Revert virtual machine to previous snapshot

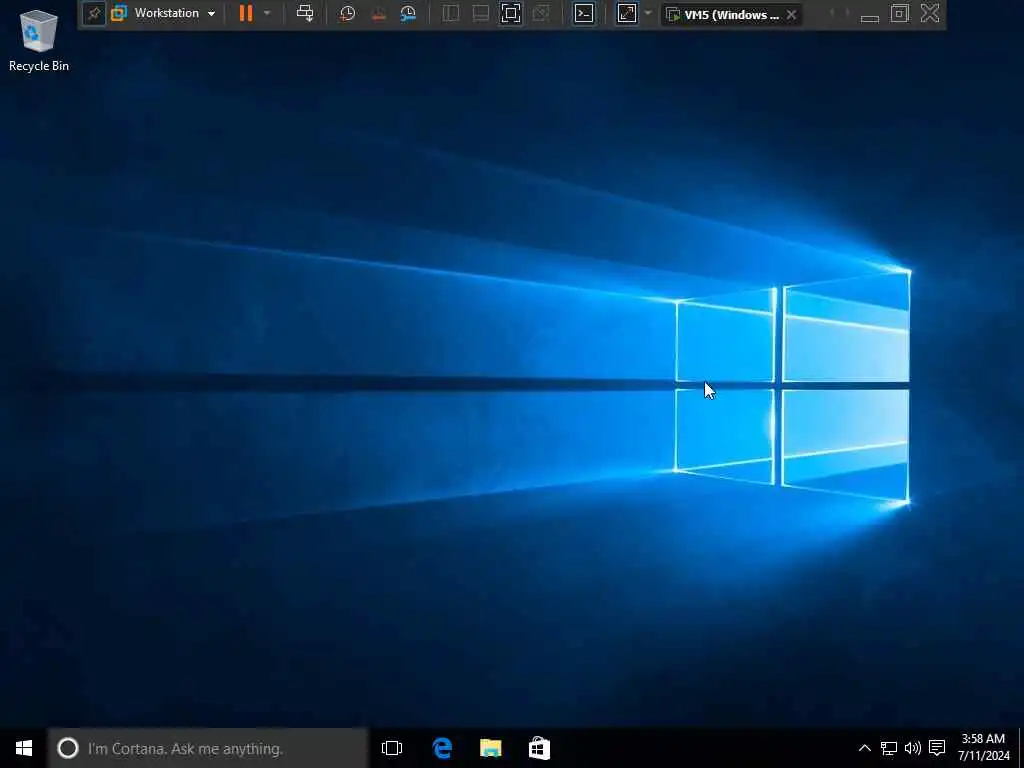(x=378, y=14)
